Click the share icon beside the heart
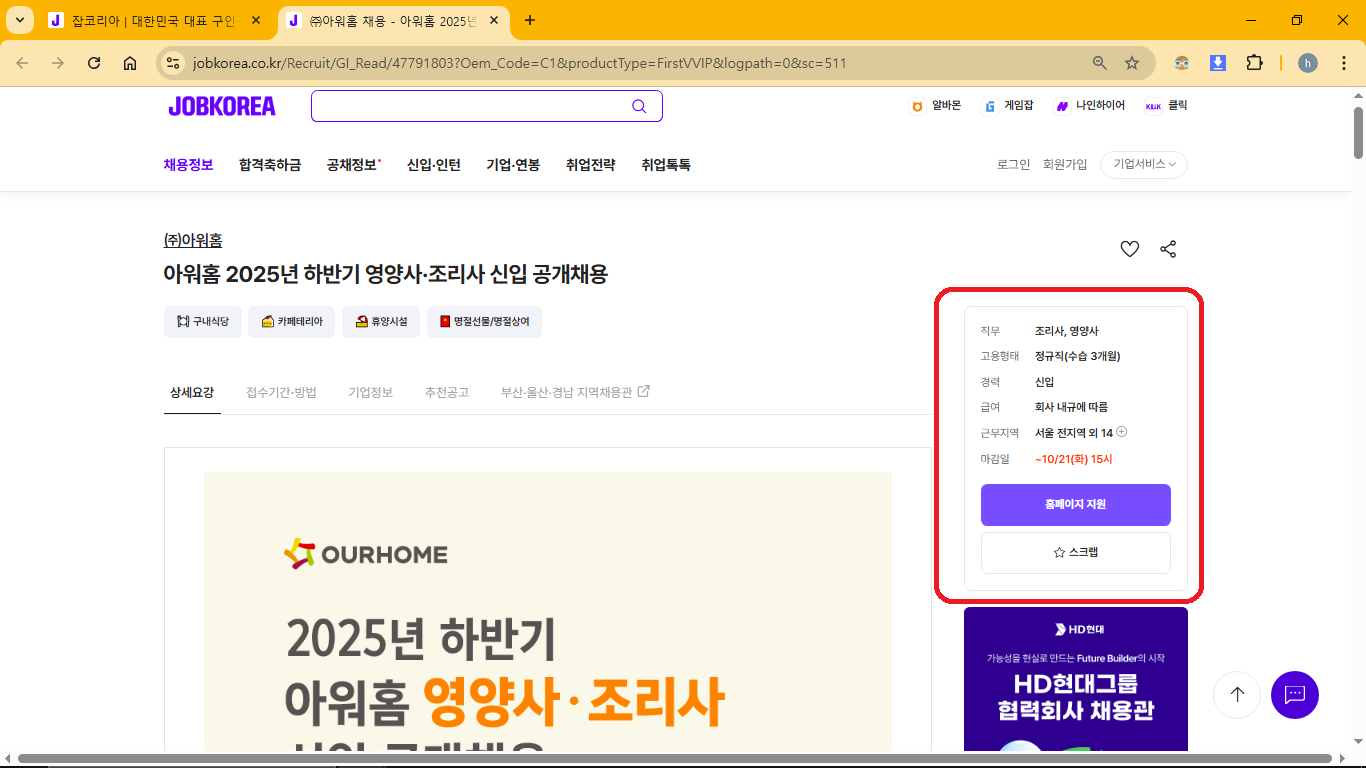The height and width of the screenshot is (768, 1366). (x=1168, y=249)
